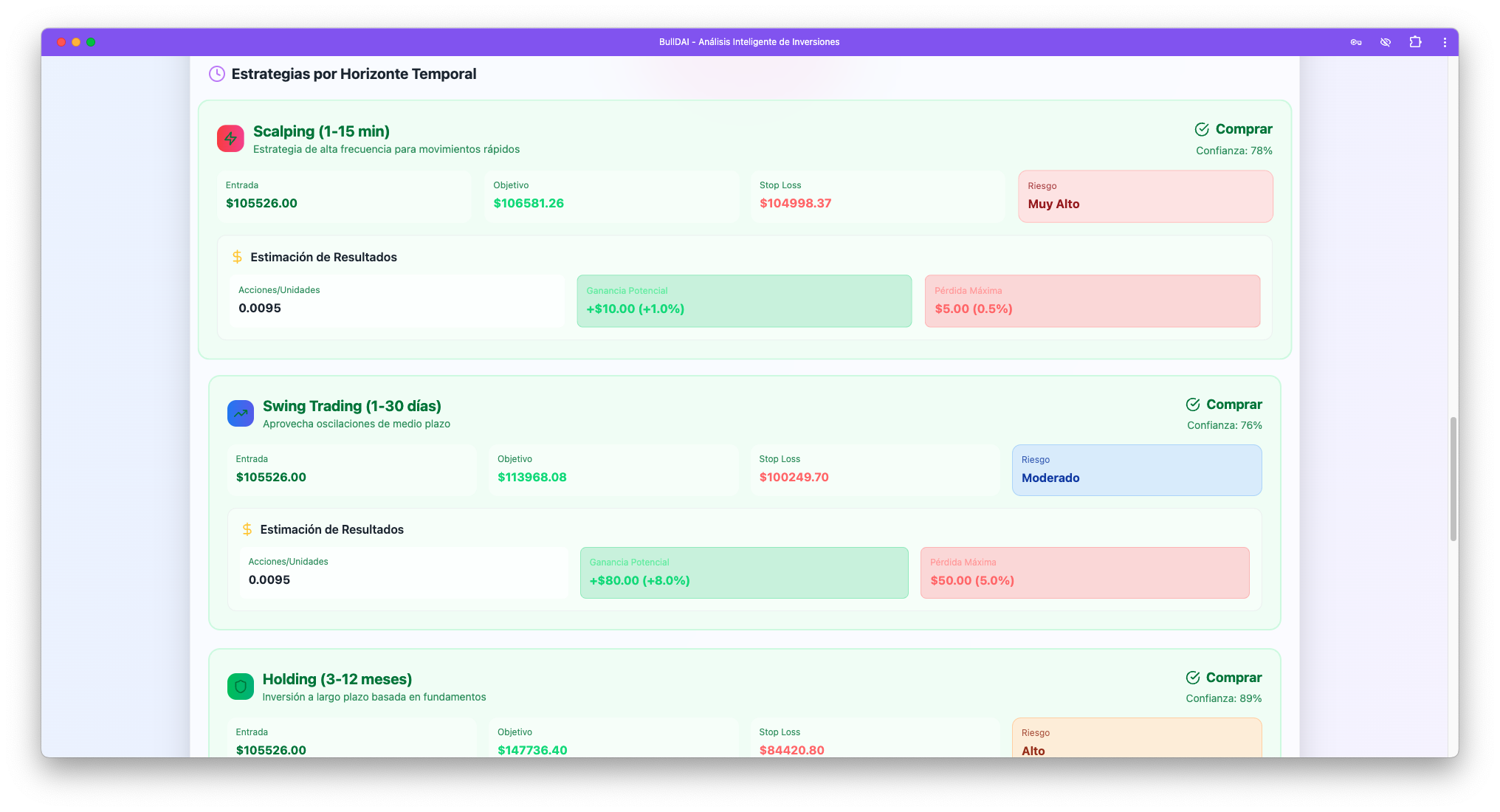
Task: Open the extensions puzzle icon
Action: [1415, 42]
